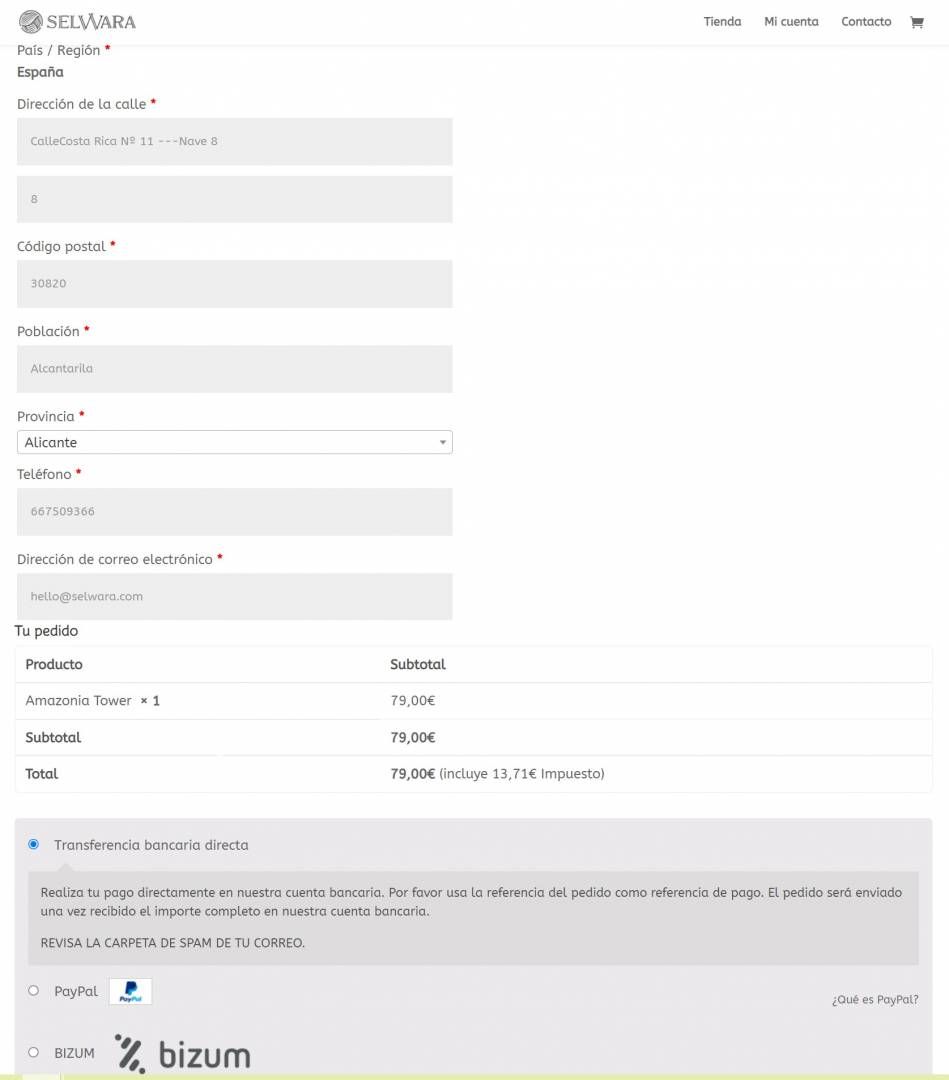This screenshot has height=1080, width=949.
Task: Click the Amazonia Tower product row
Action: click(474, 701)
